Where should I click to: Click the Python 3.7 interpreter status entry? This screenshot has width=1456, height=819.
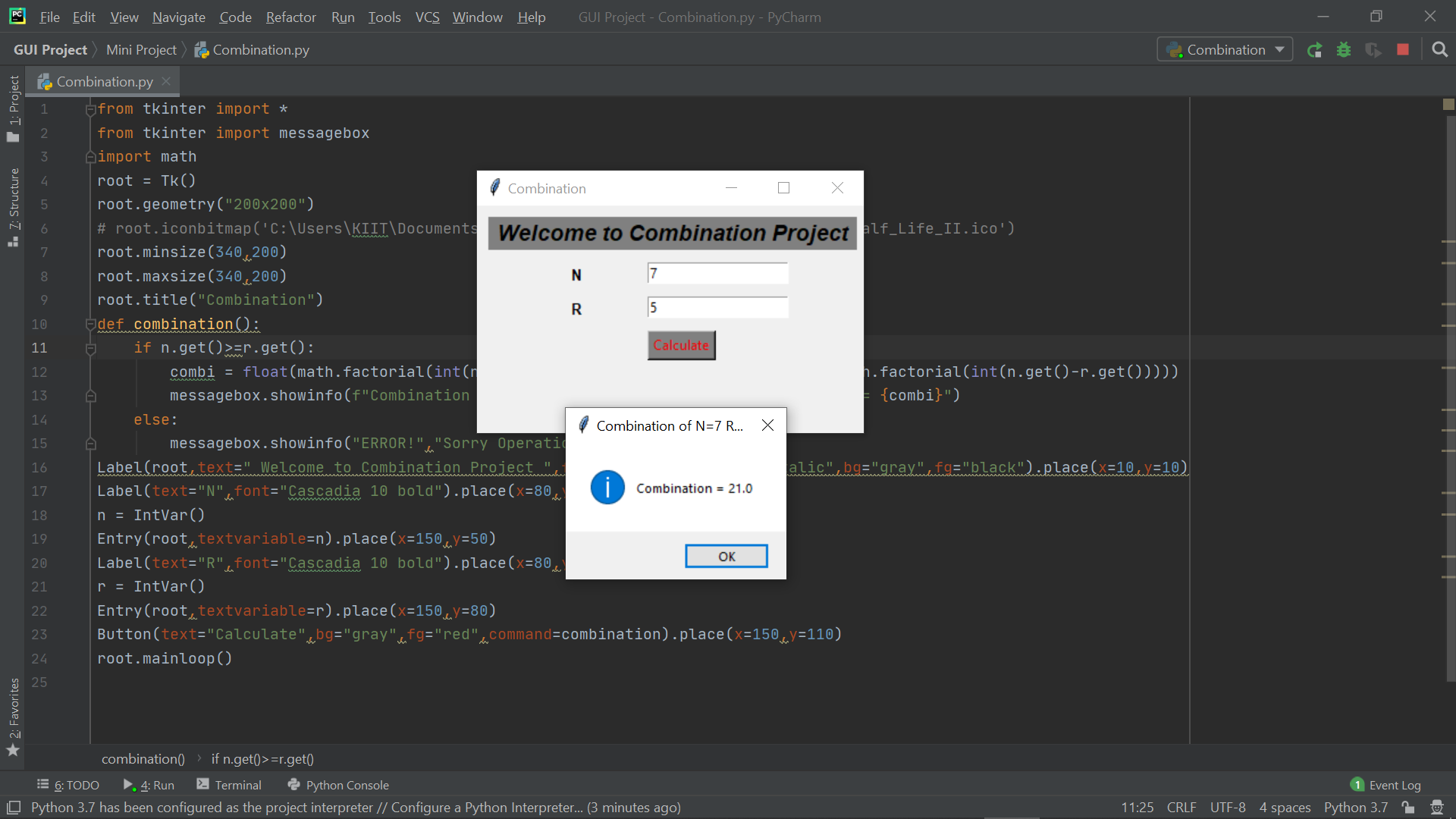tap(1356, 808)
